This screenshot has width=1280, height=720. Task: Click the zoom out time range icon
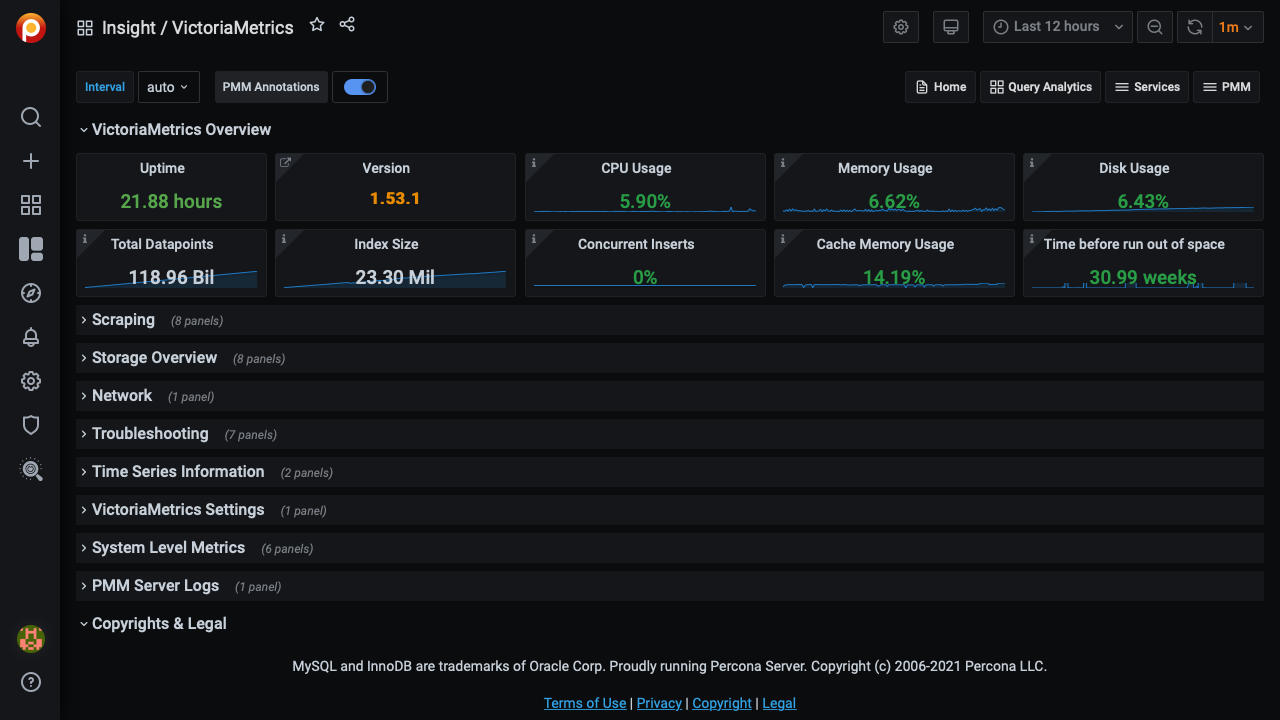(1154, 27)
